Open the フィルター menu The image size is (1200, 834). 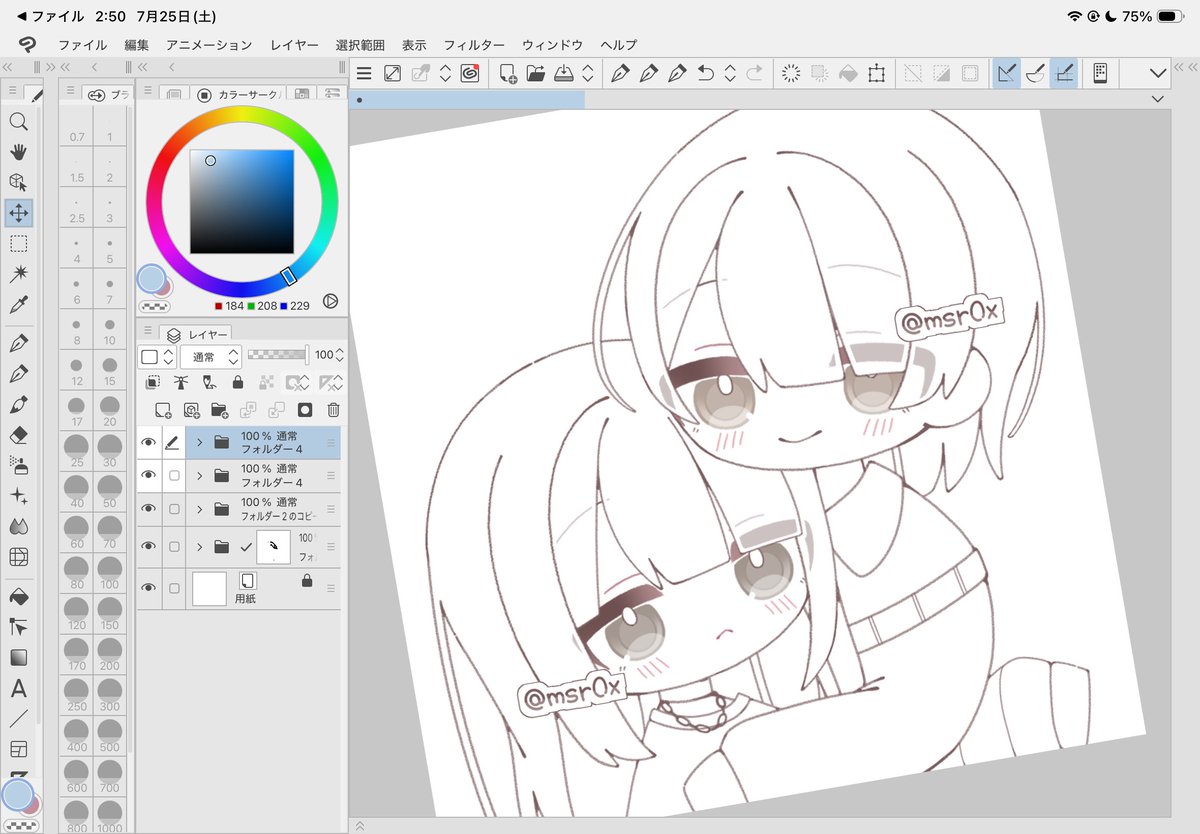click(x=474, y=45)
